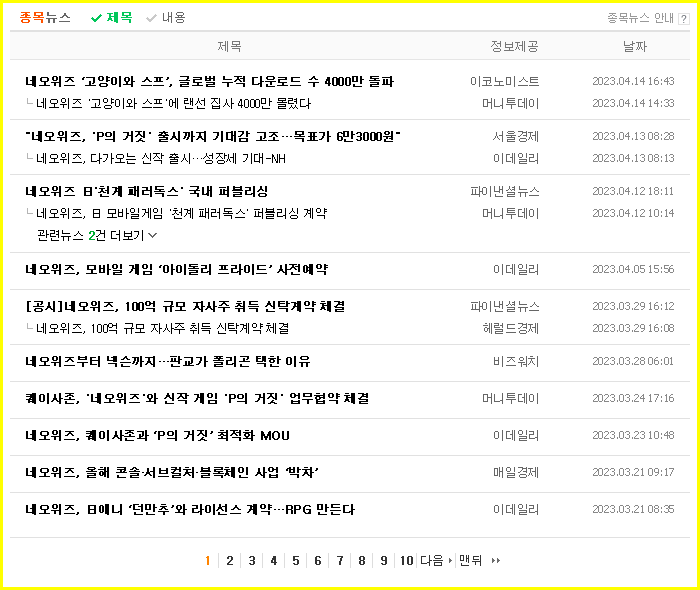This screenshot has width=700, height=590.
Task: Go to page 2
Action: tap(229, 561)
